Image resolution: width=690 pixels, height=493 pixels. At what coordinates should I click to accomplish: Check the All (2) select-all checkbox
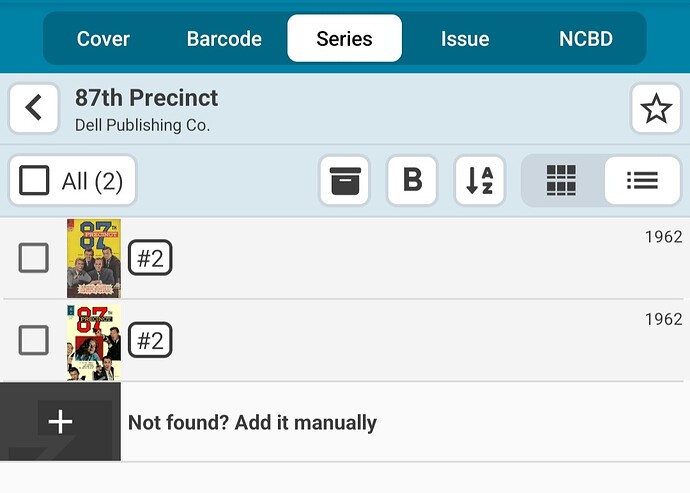click(35, 181)
